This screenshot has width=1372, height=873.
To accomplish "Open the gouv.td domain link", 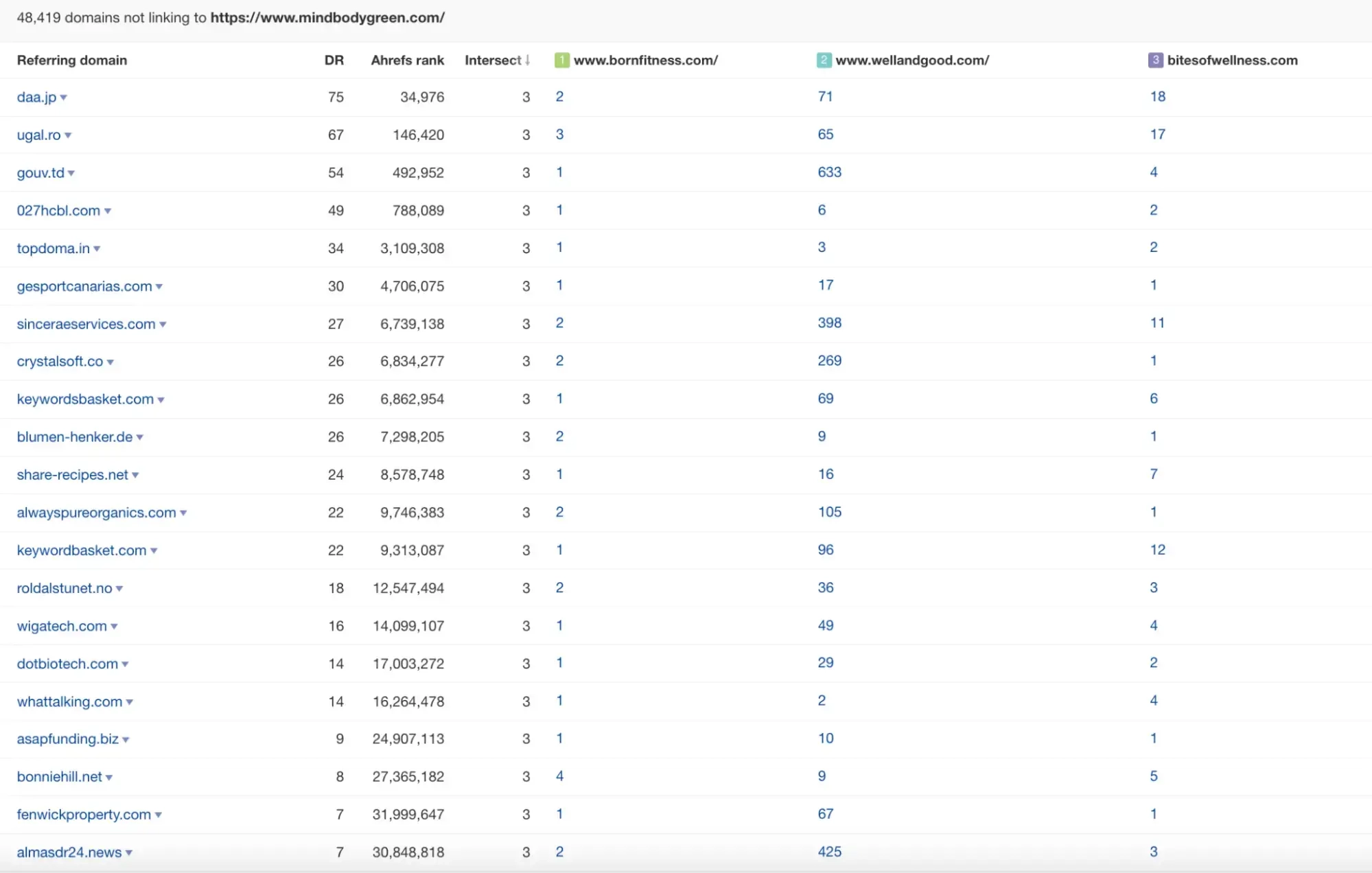I will [x=40, y=173].
